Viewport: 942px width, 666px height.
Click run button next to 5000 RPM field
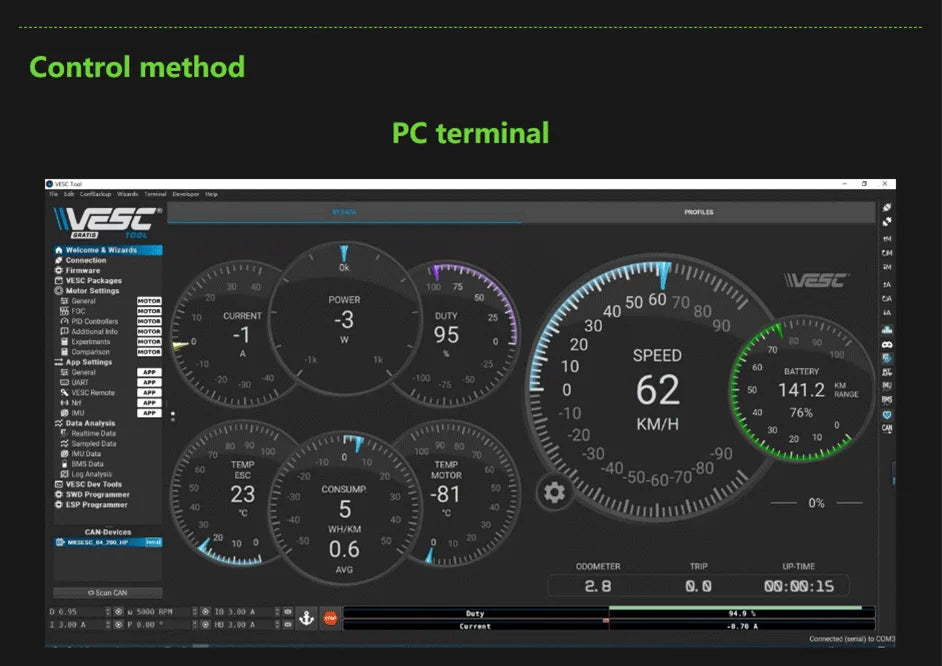tap(204, 611)
